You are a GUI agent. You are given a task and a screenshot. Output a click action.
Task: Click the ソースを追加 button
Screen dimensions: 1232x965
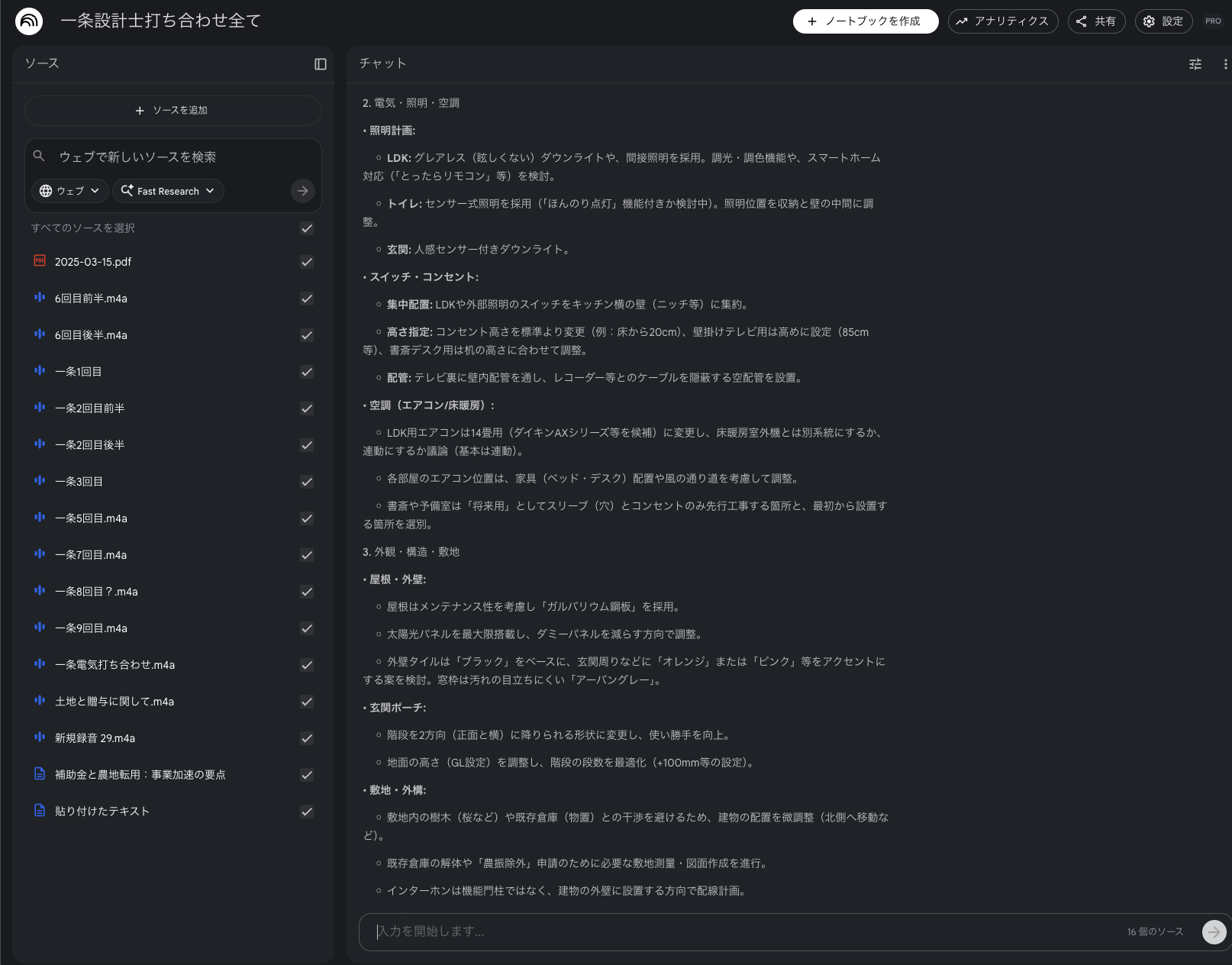(x=173, y=111)
